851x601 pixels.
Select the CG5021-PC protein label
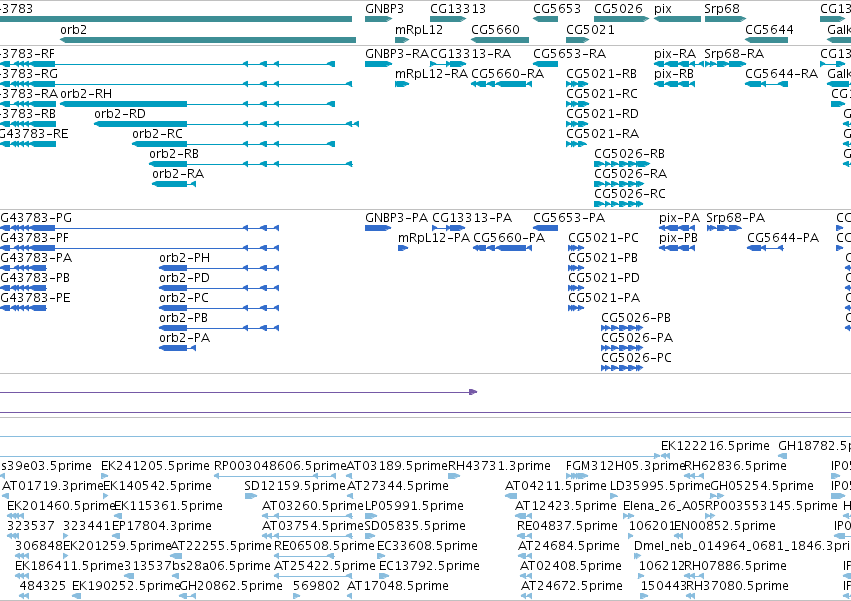[604, 238]
